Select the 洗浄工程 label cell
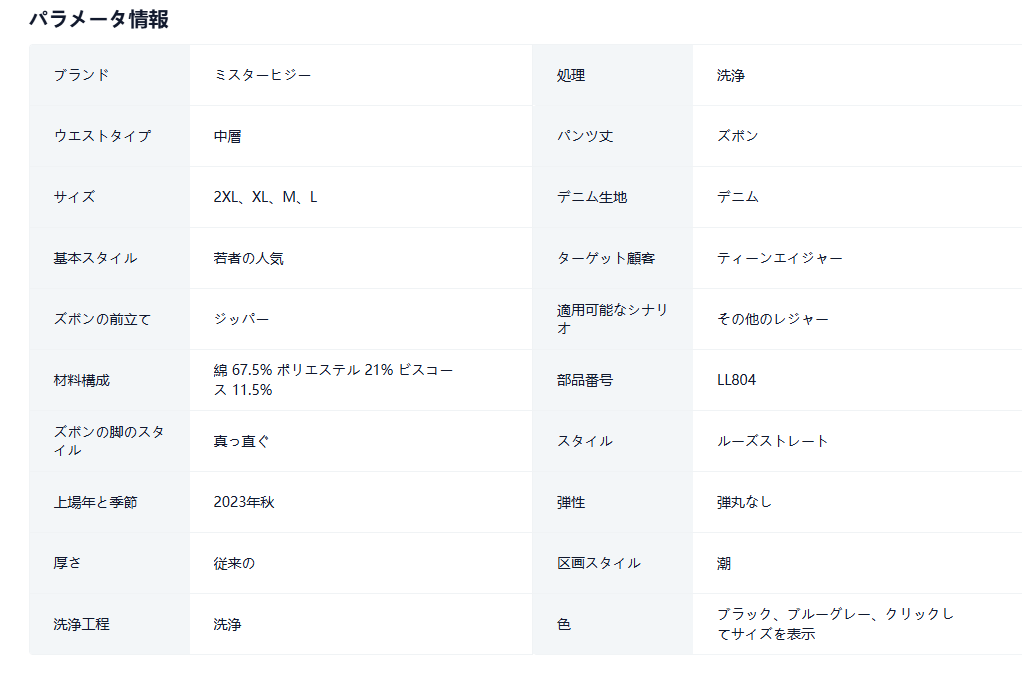The height and width of the screenshot is (678, 1022). (x=81, y=624)
